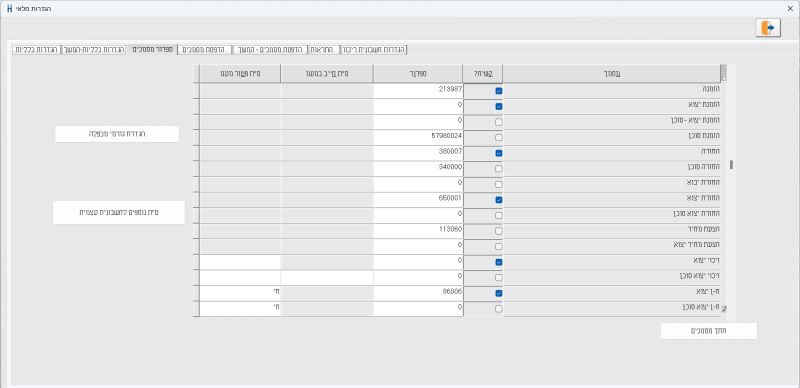Check the הצעת מחיר checkbox
Viewport: 800px width, 388px height.
[x=499, y=231]
